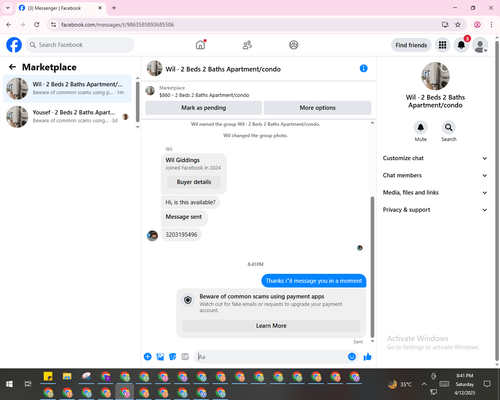Open Chrome tab search dropdown
The height and width of the screenshot is (400, 500).
click(8, 8)
